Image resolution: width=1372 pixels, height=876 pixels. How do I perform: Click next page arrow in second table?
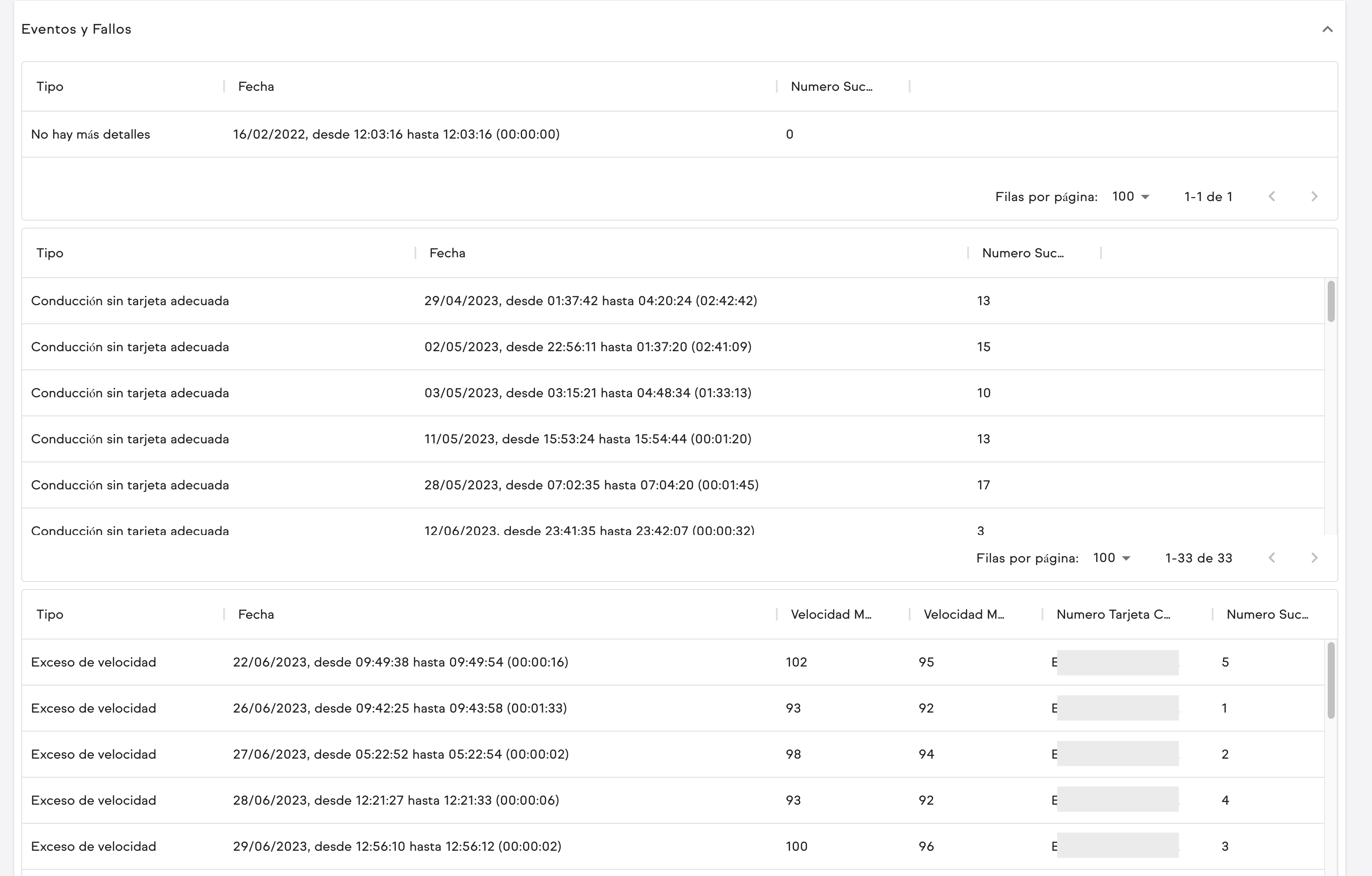point(1314,558)
